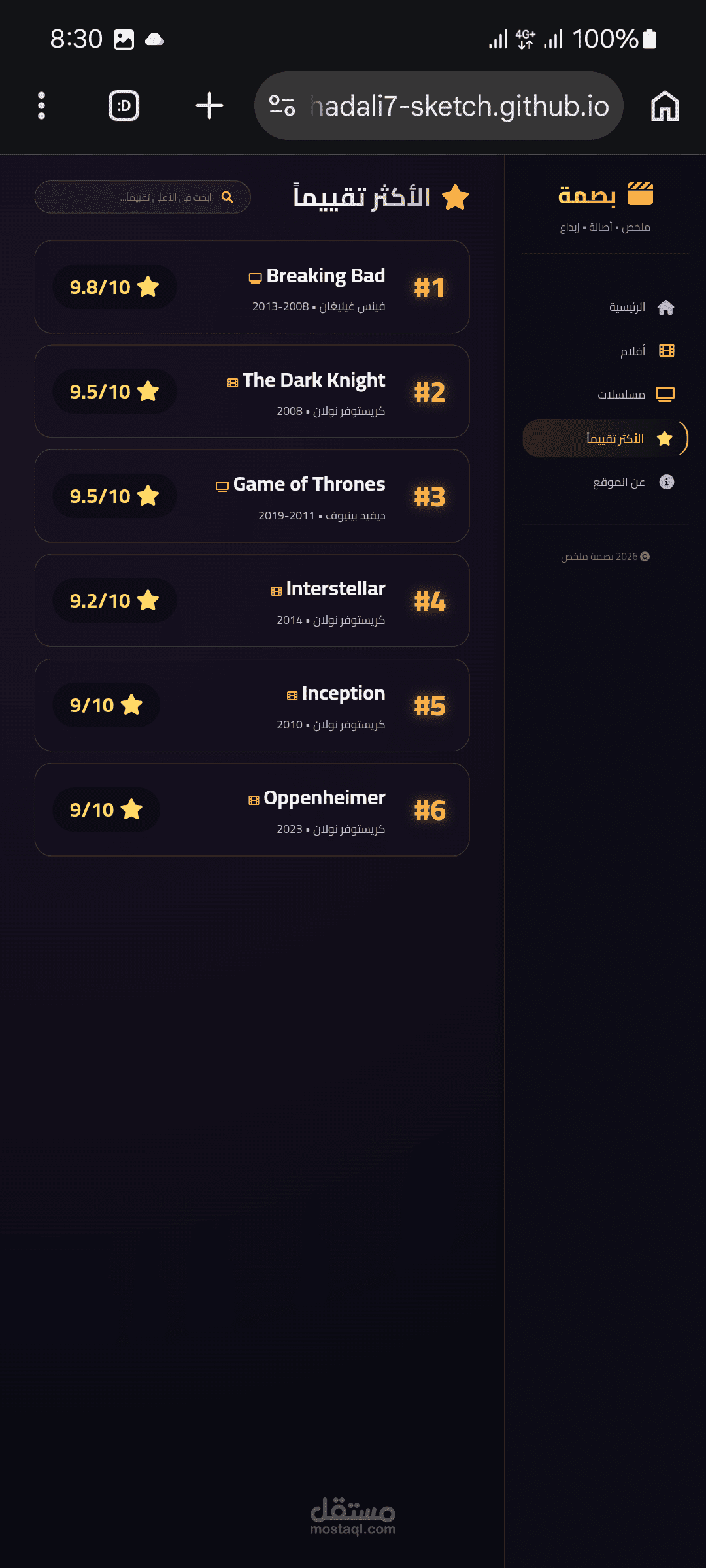Tap the browser home icon
Screen dimensions: 706x1568
point(665,105)
